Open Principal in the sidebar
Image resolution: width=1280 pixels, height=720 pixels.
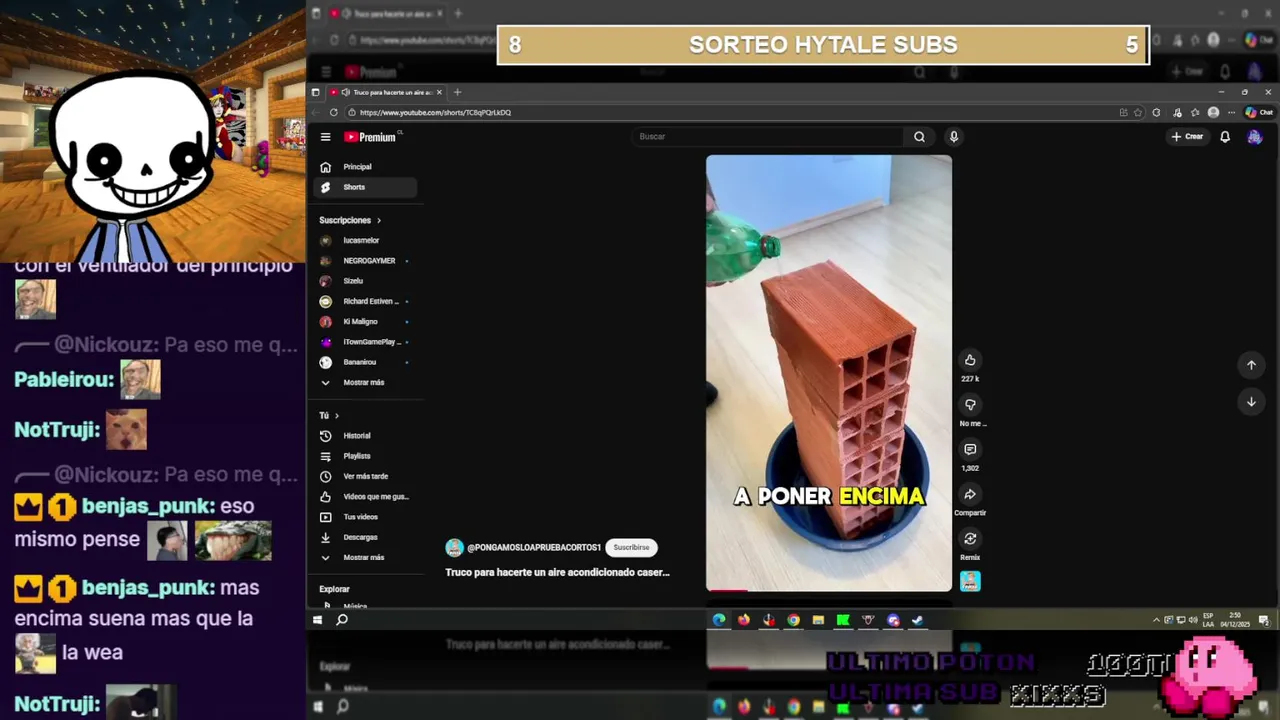(x=366, y=167)
